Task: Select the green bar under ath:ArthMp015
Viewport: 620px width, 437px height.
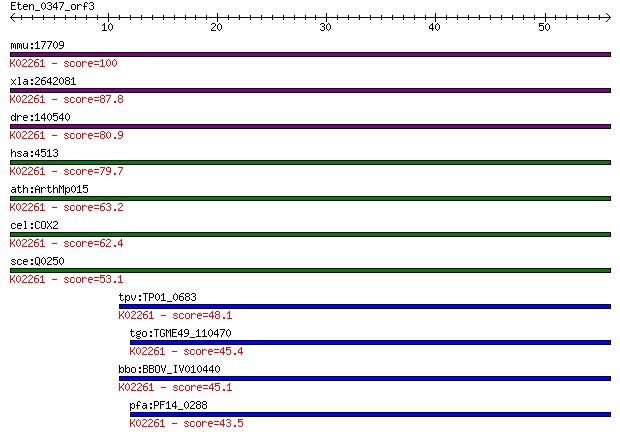Action: (310, 199)
